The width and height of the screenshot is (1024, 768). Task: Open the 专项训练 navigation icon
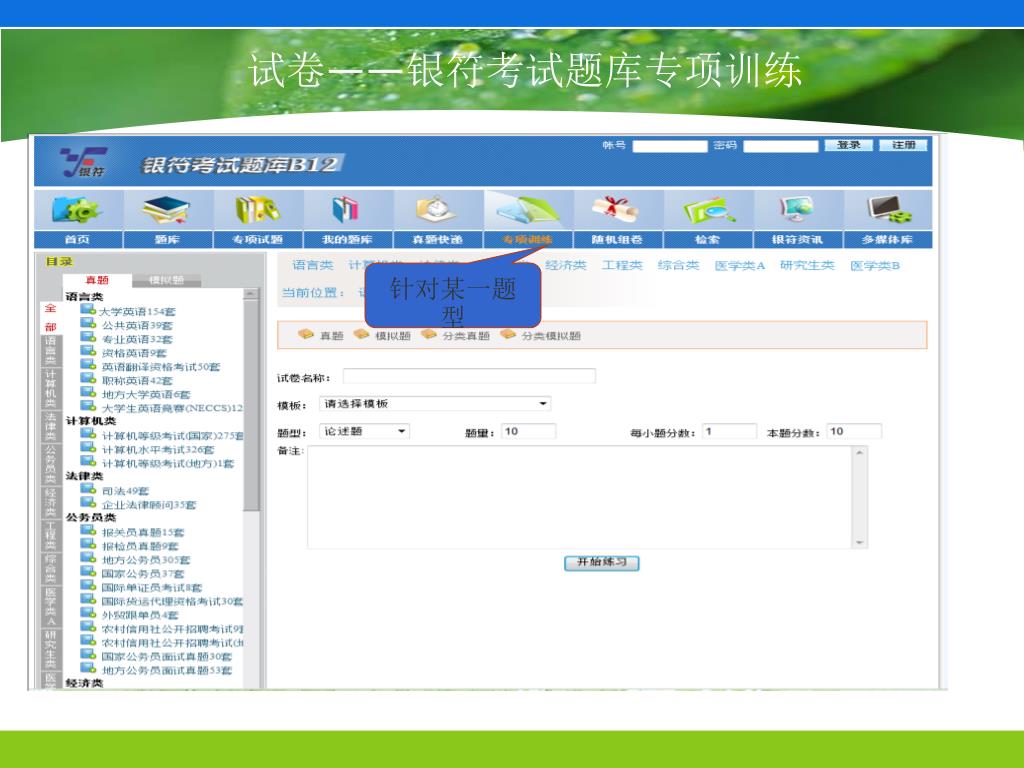pos(528,210)
